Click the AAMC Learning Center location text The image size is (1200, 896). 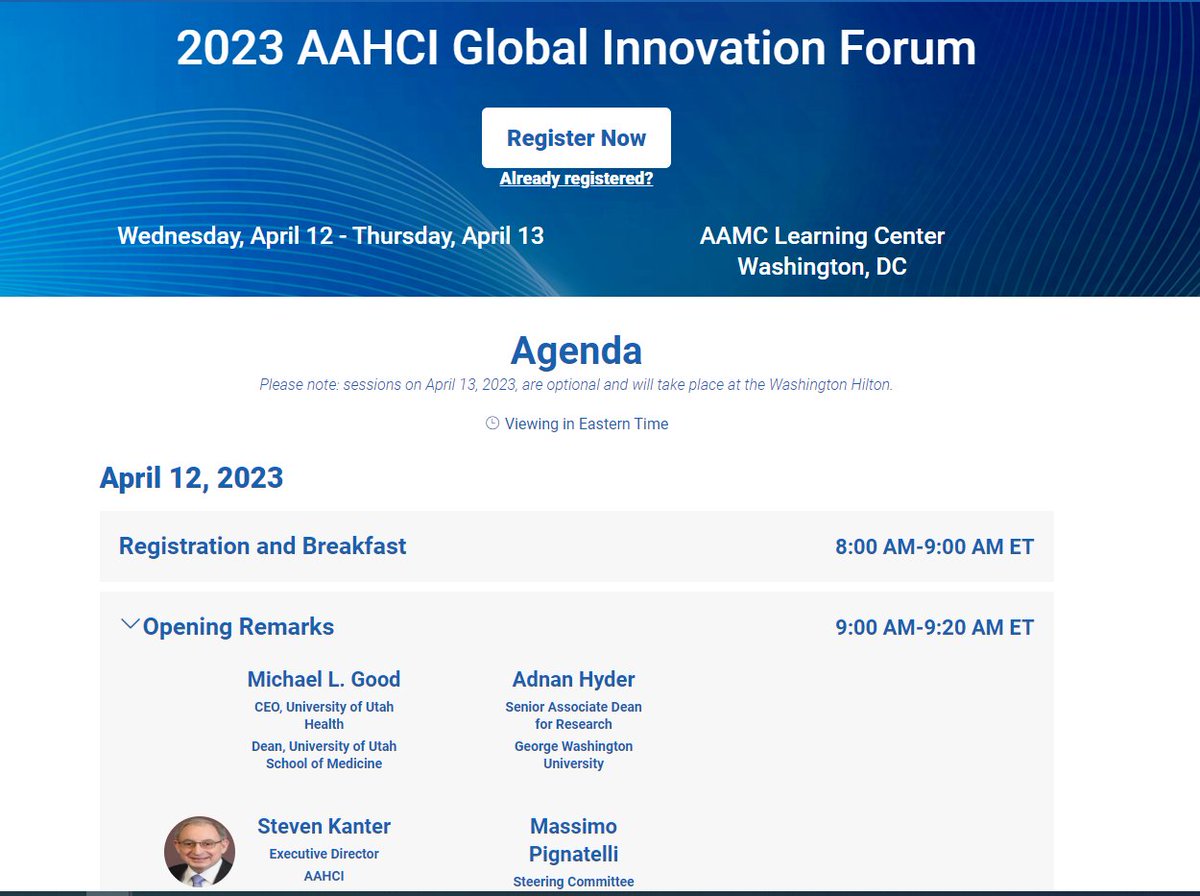tap(820, 236)
